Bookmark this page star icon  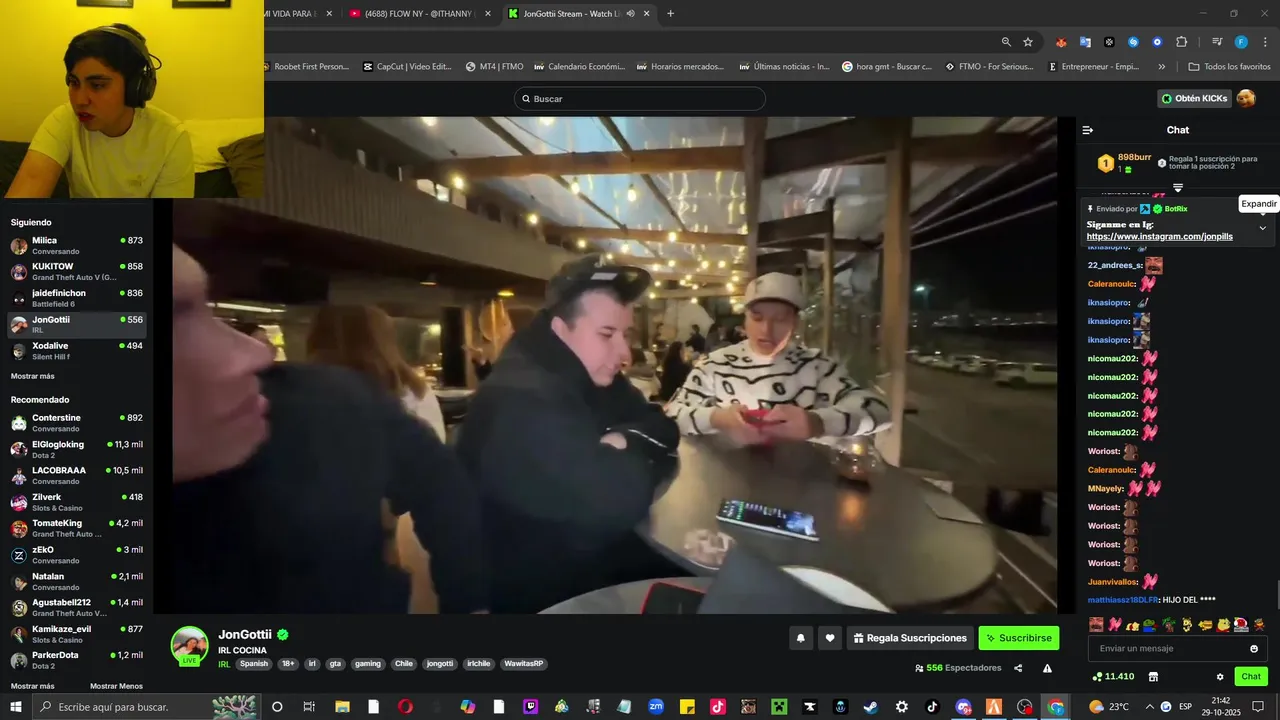pyautogui.click(x=1028, y=42)
